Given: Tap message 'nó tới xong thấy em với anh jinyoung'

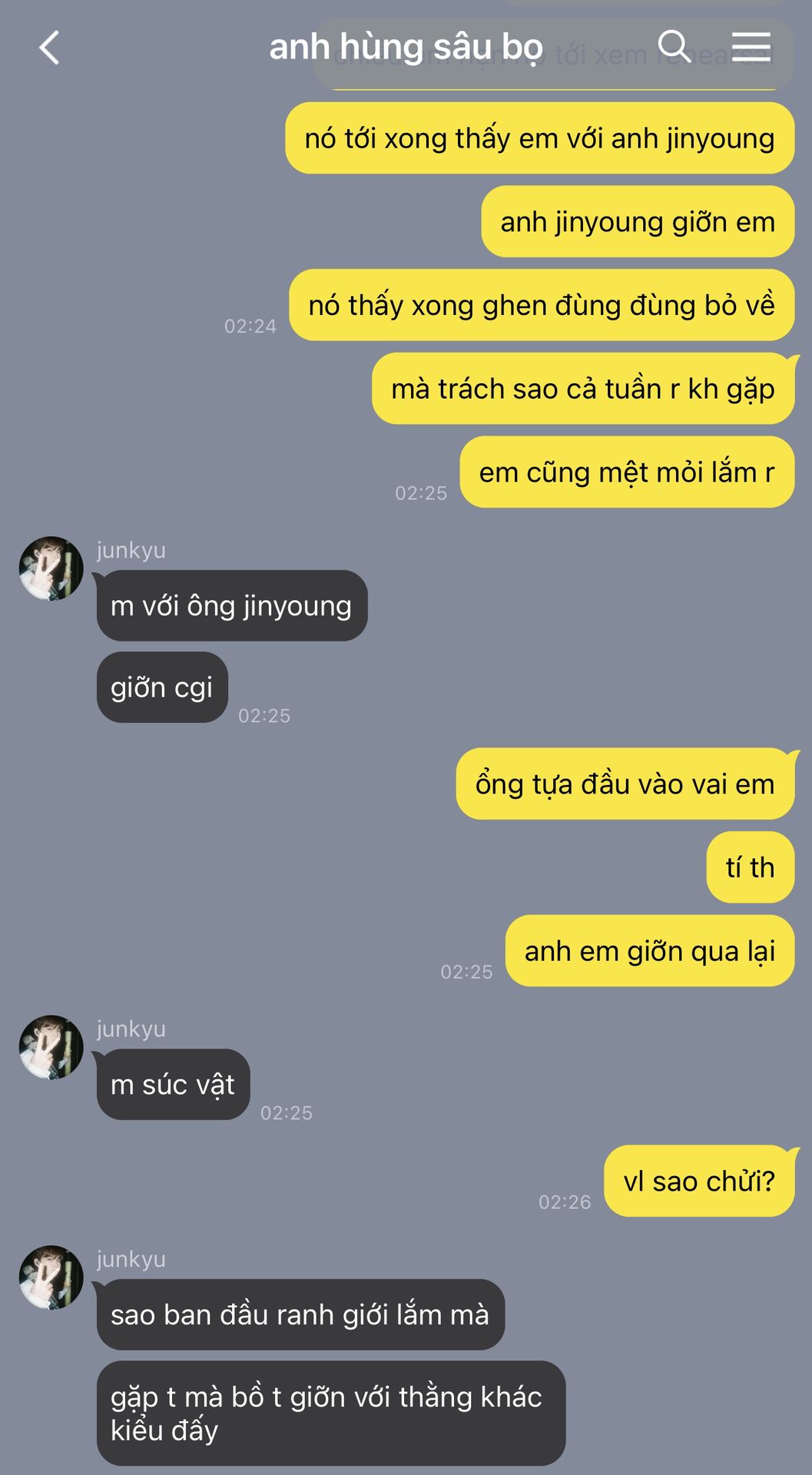Looking at the screenshot, I should click(539, 138).
